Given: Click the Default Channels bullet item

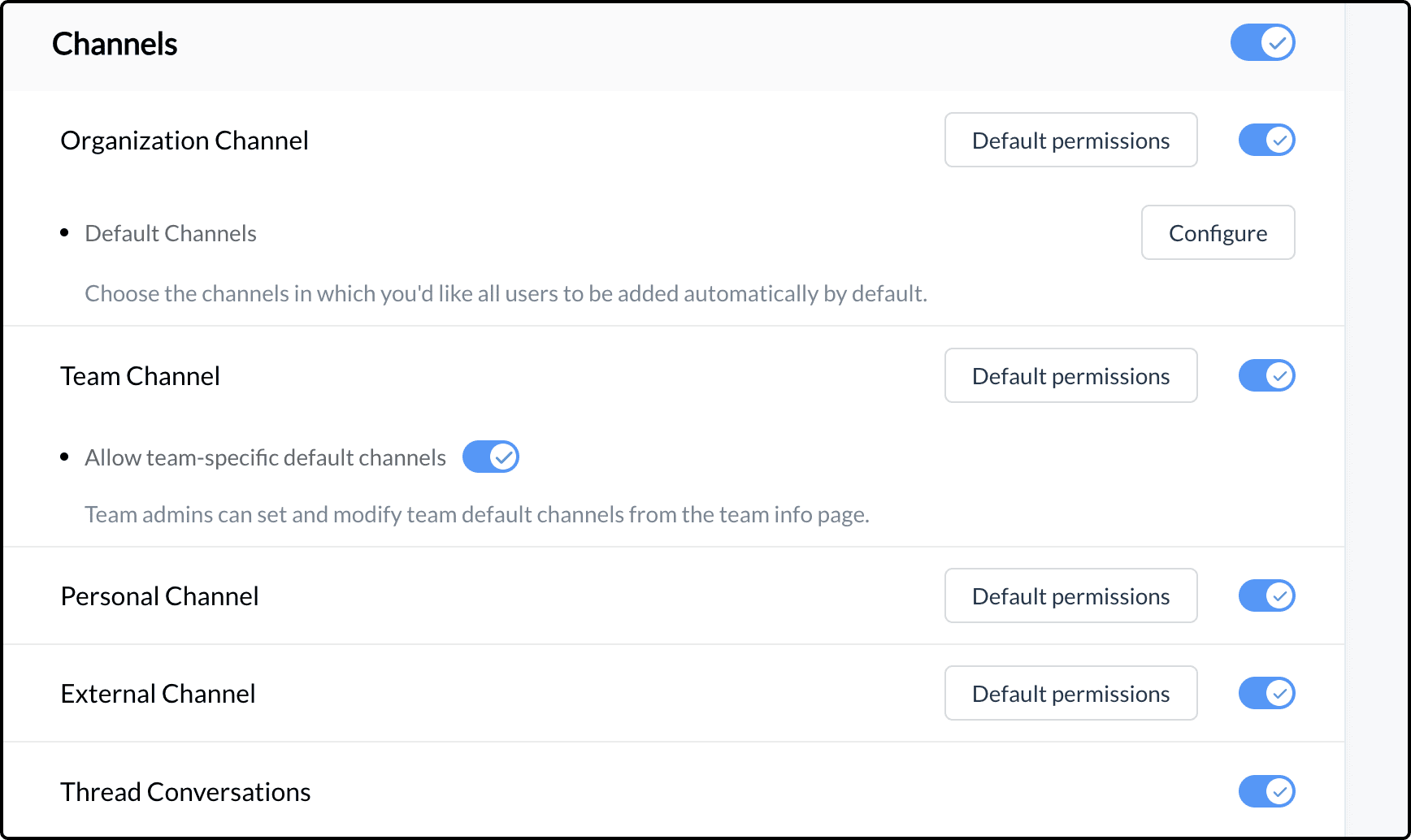Looking at the screenshot, I should click(171, 234).
